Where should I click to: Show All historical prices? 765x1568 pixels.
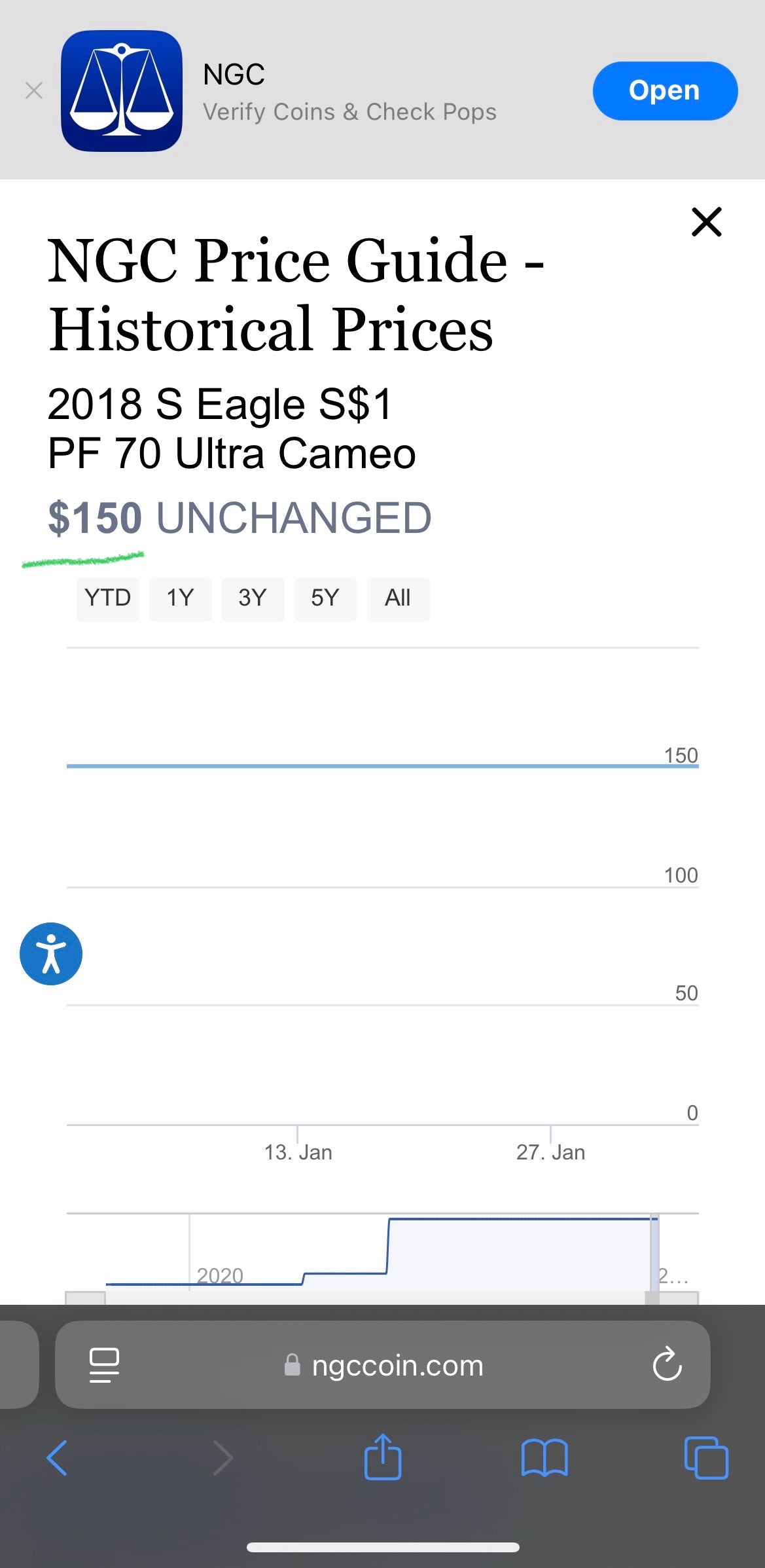pyautogui.click(x=398, y=598)
